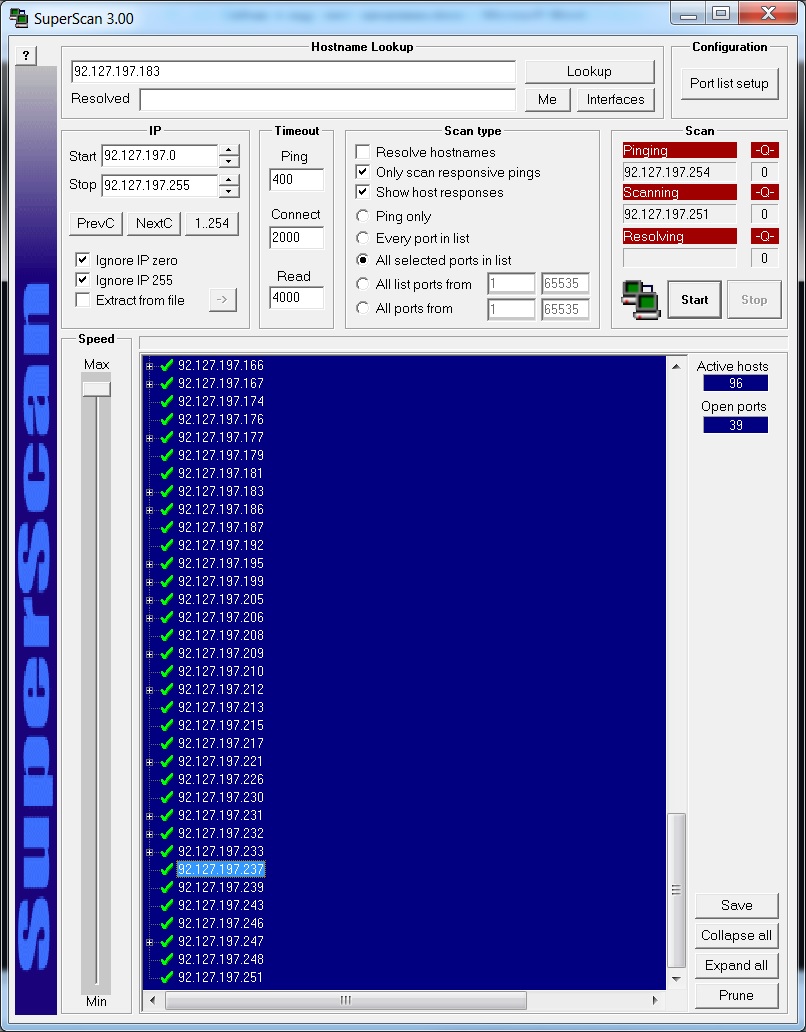Click PrevC button

pyautogui.click(x=95, y=223)
